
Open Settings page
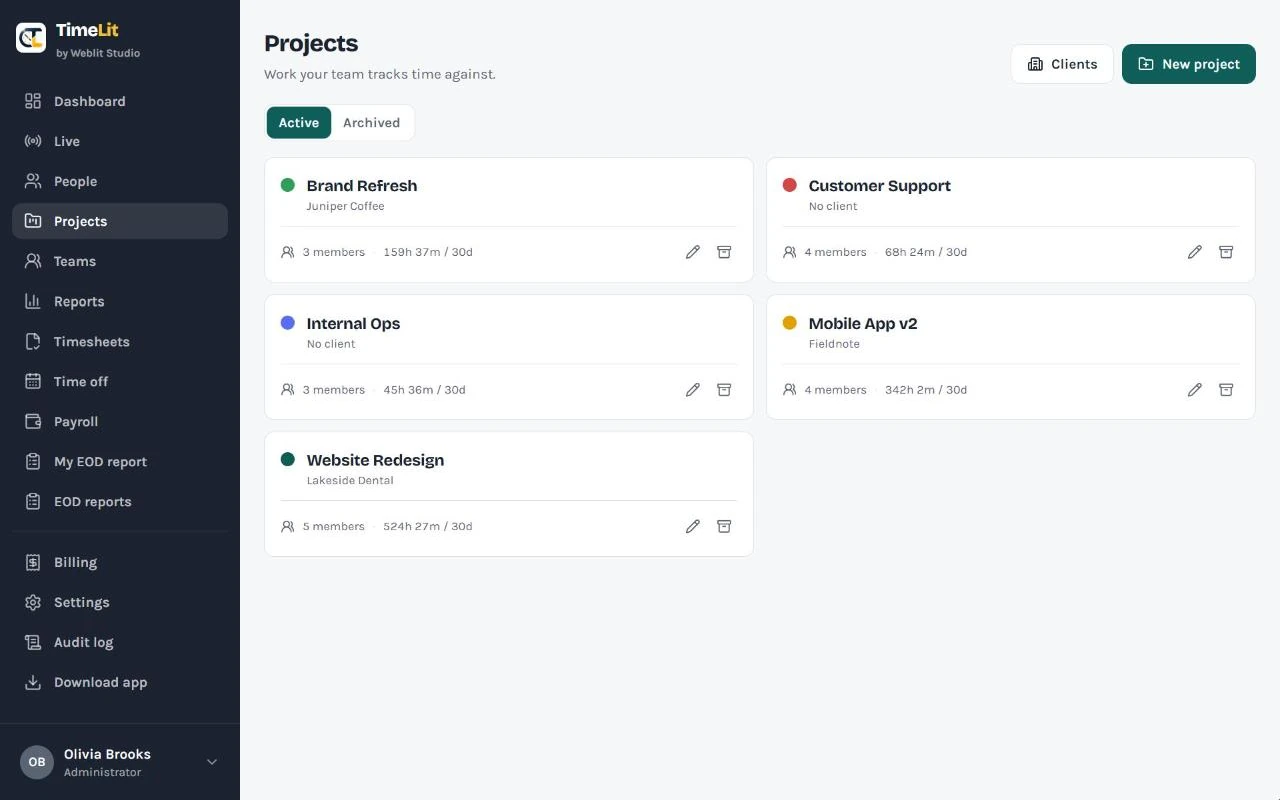pos(120,602)
